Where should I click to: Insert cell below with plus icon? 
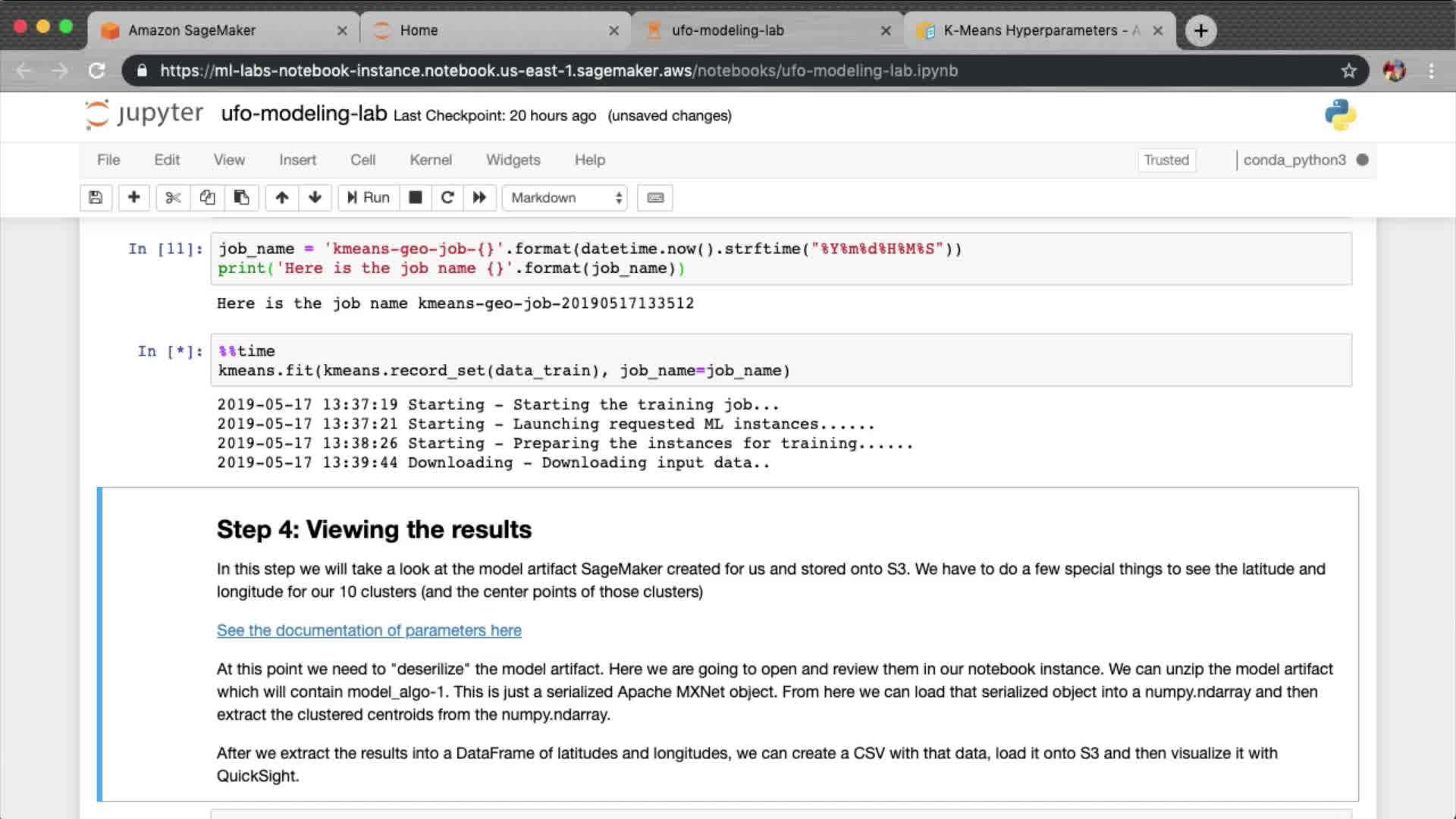(133, 198)
